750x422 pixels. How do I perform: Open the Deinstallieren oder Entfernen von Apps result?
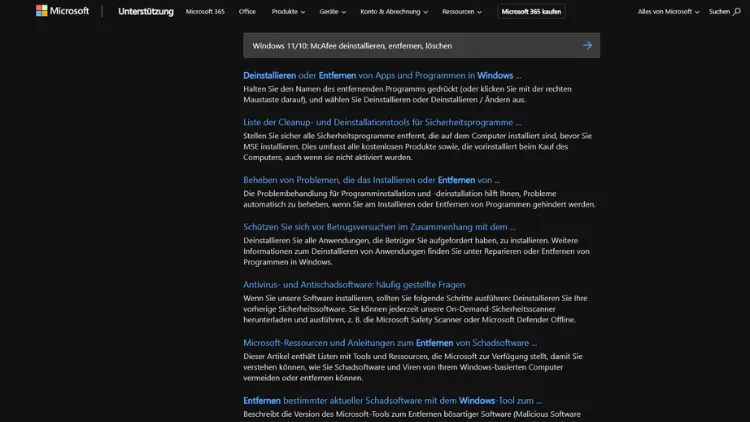pyautogui.click(x=382, y=76)
